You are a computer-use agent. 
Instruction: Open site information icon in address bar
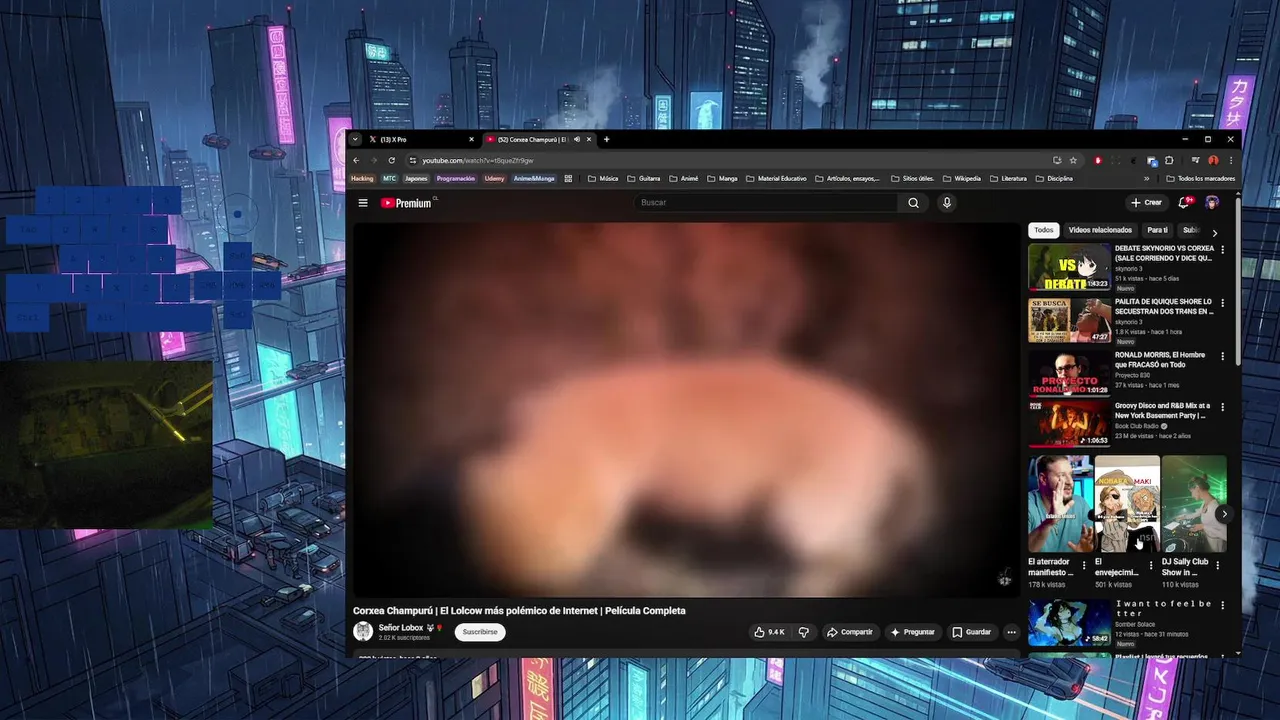click(x=413, y=160)
